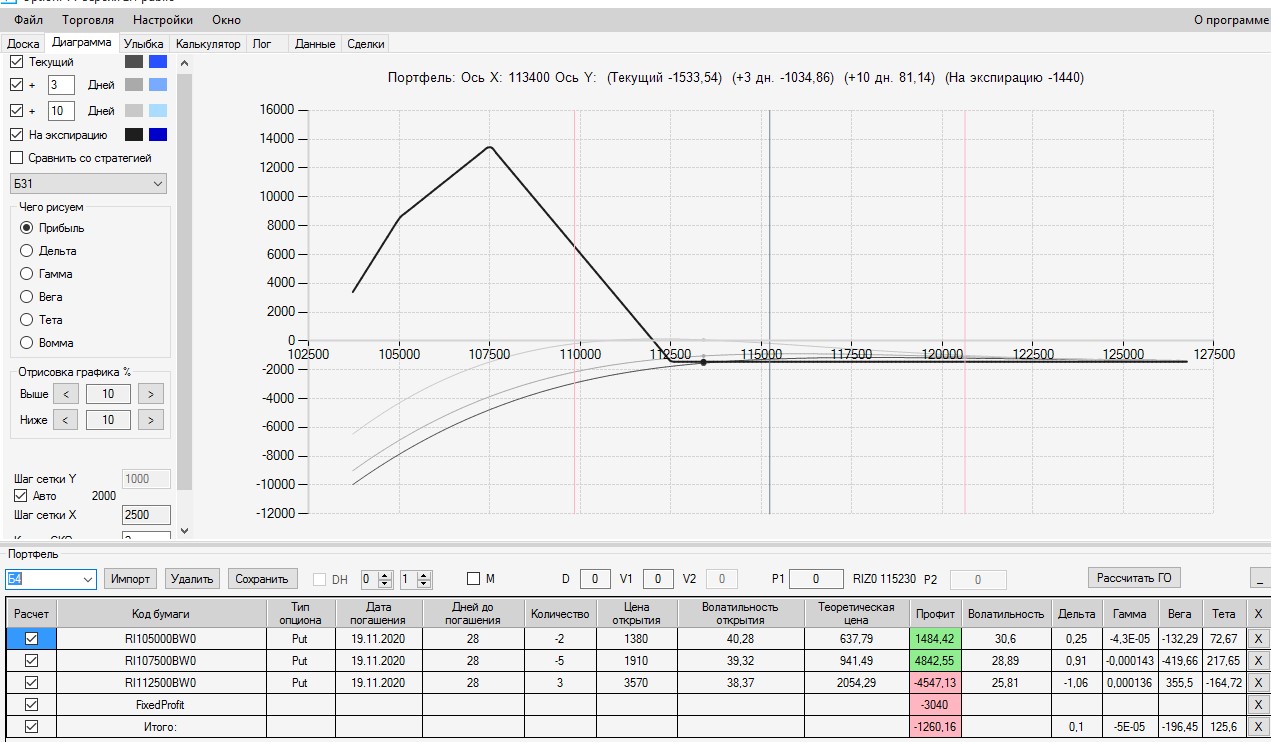Select the Вега radio button

click(x=27, y=297)
